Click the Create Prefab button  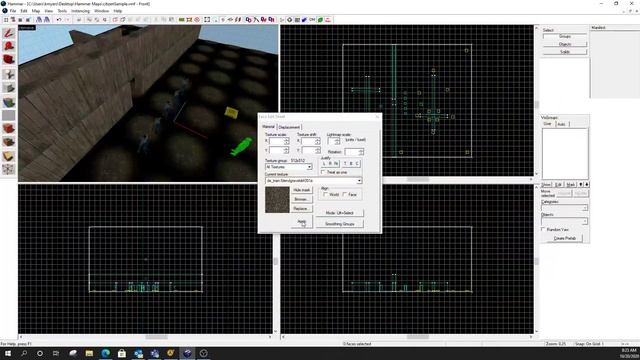pos(565,238)
